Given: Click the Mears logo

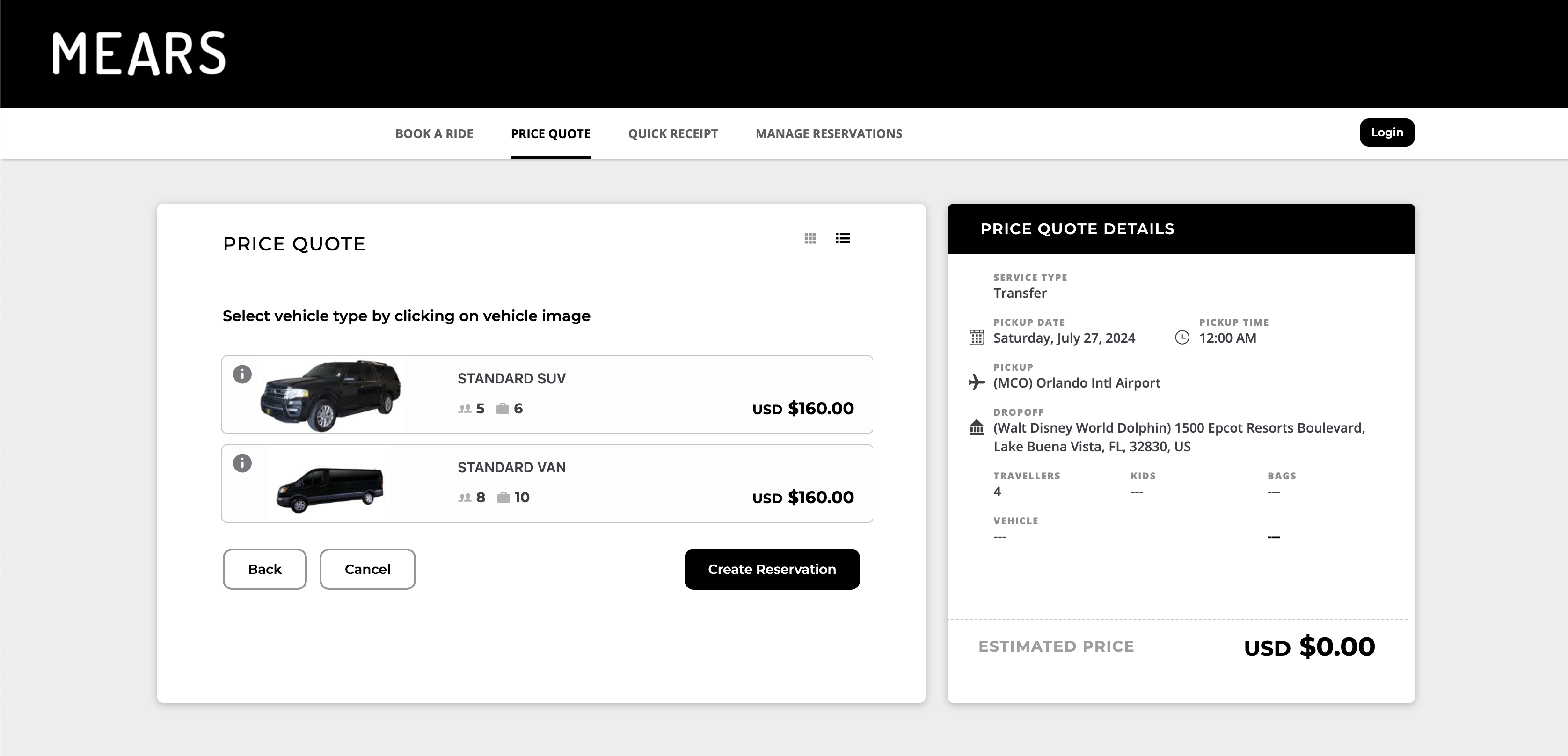Looking at the screenshot, I should tap(139, 54).
